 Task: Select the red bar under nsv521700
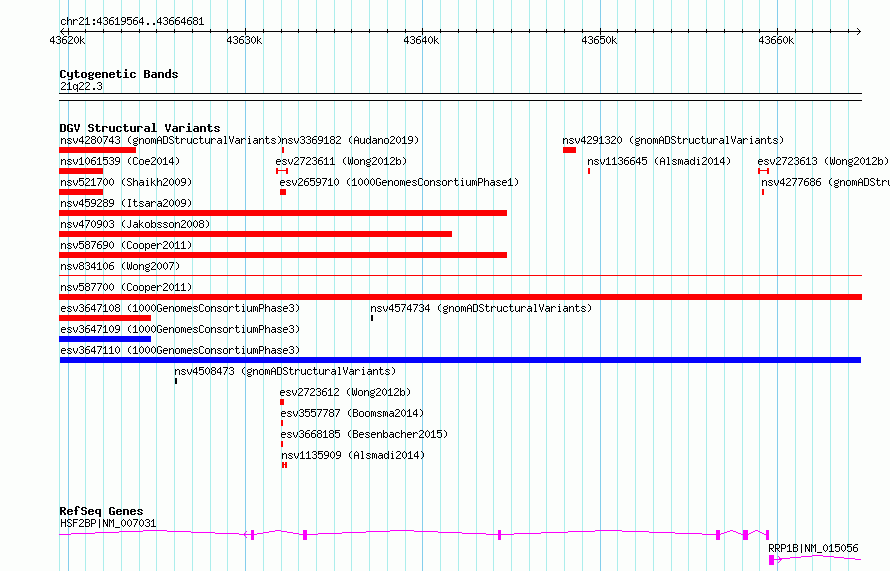[x=81, y=192]
